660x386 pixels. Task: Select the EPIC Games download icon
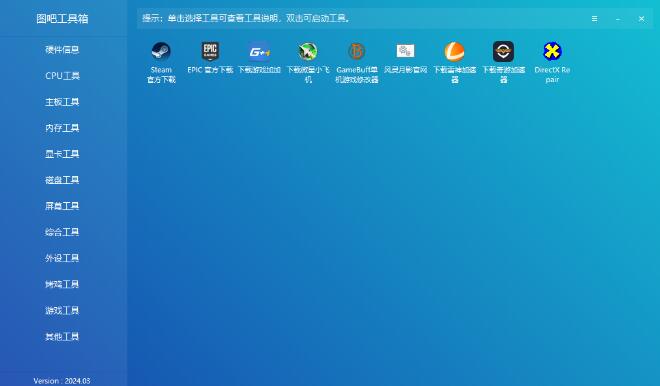pyautogui.click(x=210, y=51)
